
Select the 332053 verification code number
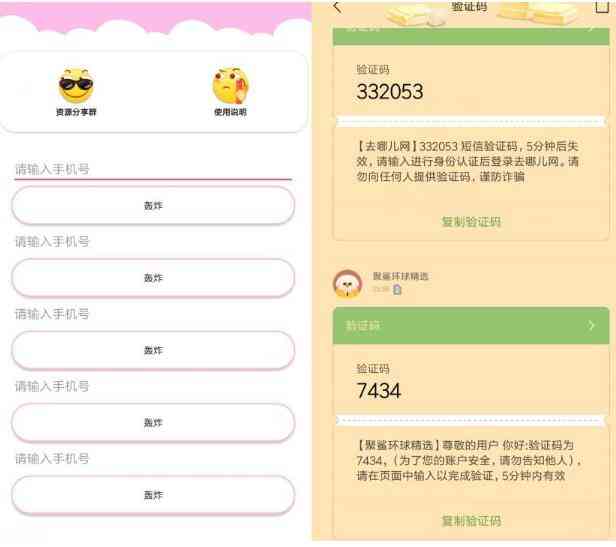[x=390, y=92]
